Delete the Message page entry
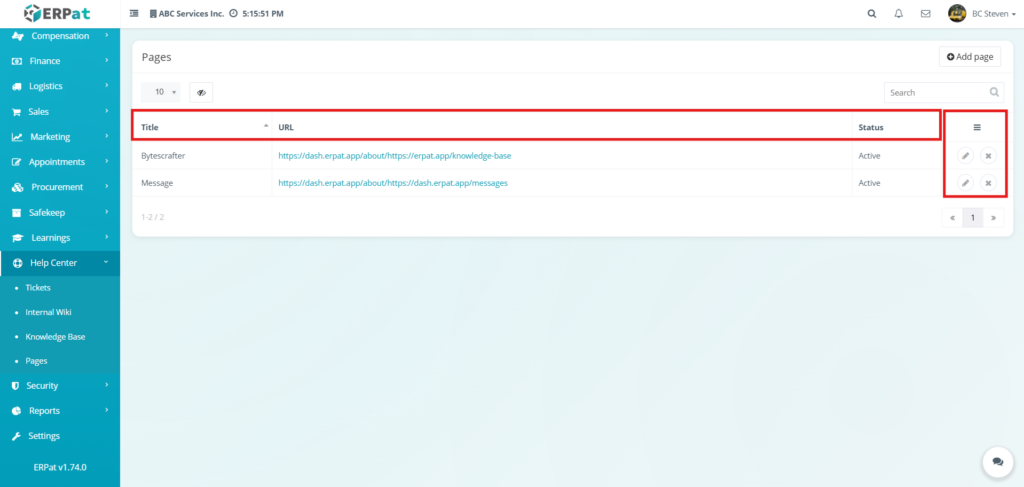 (x=987, y=183)
